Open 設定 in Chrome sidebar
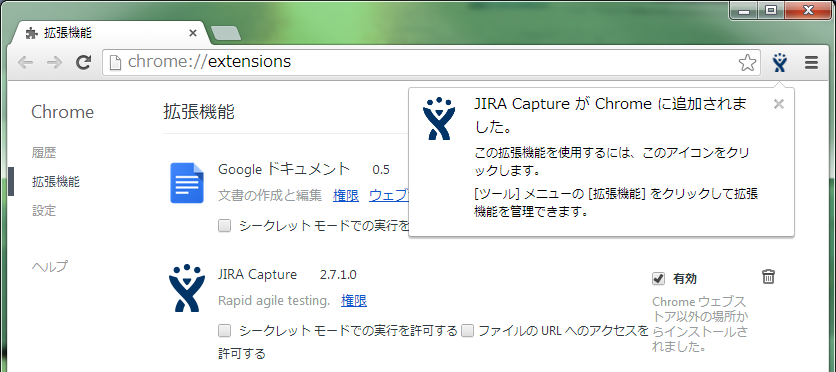 pos(44,211)
